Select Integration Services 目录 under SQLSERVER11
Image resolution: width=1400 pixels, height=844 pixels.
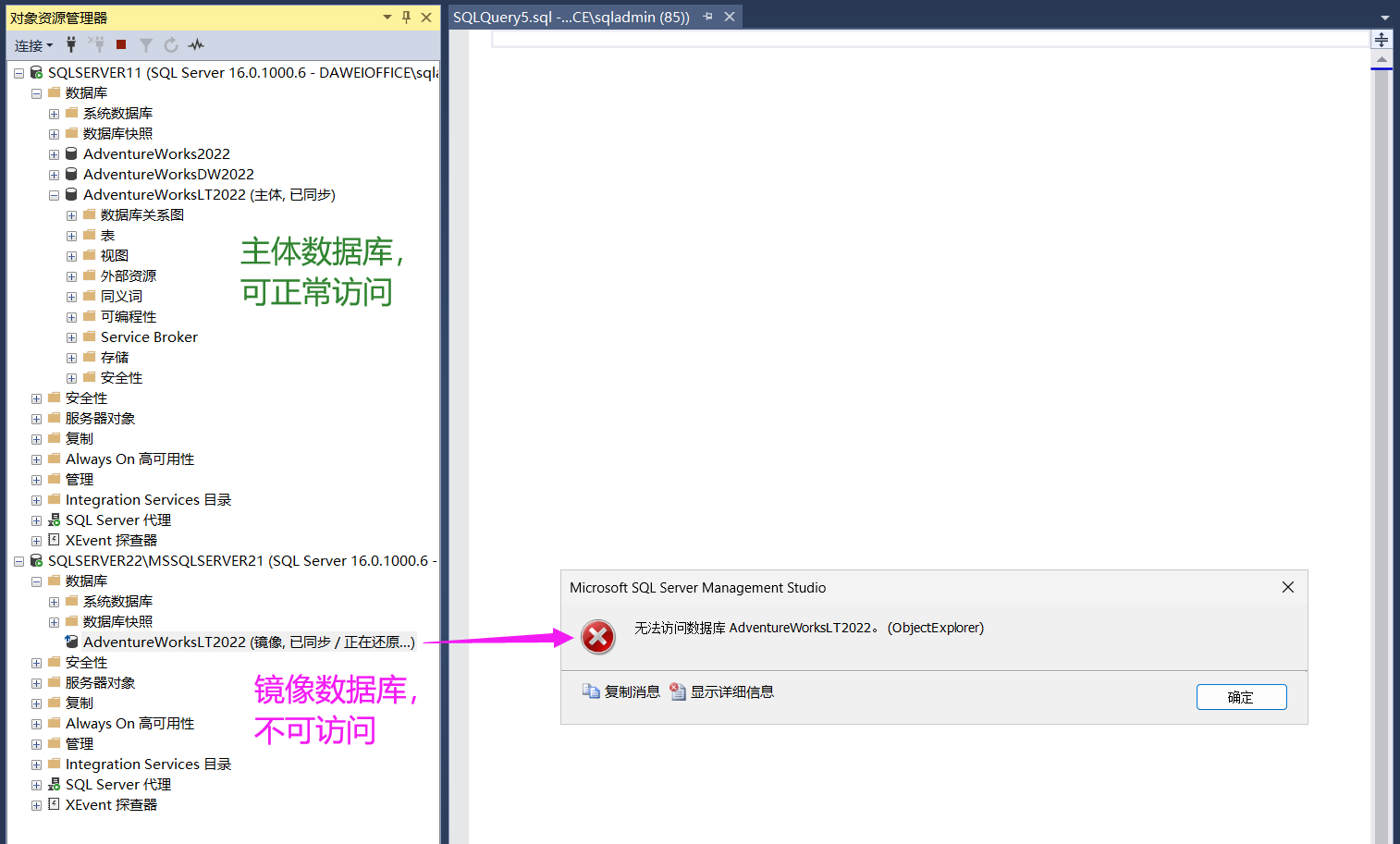point(148,499)
